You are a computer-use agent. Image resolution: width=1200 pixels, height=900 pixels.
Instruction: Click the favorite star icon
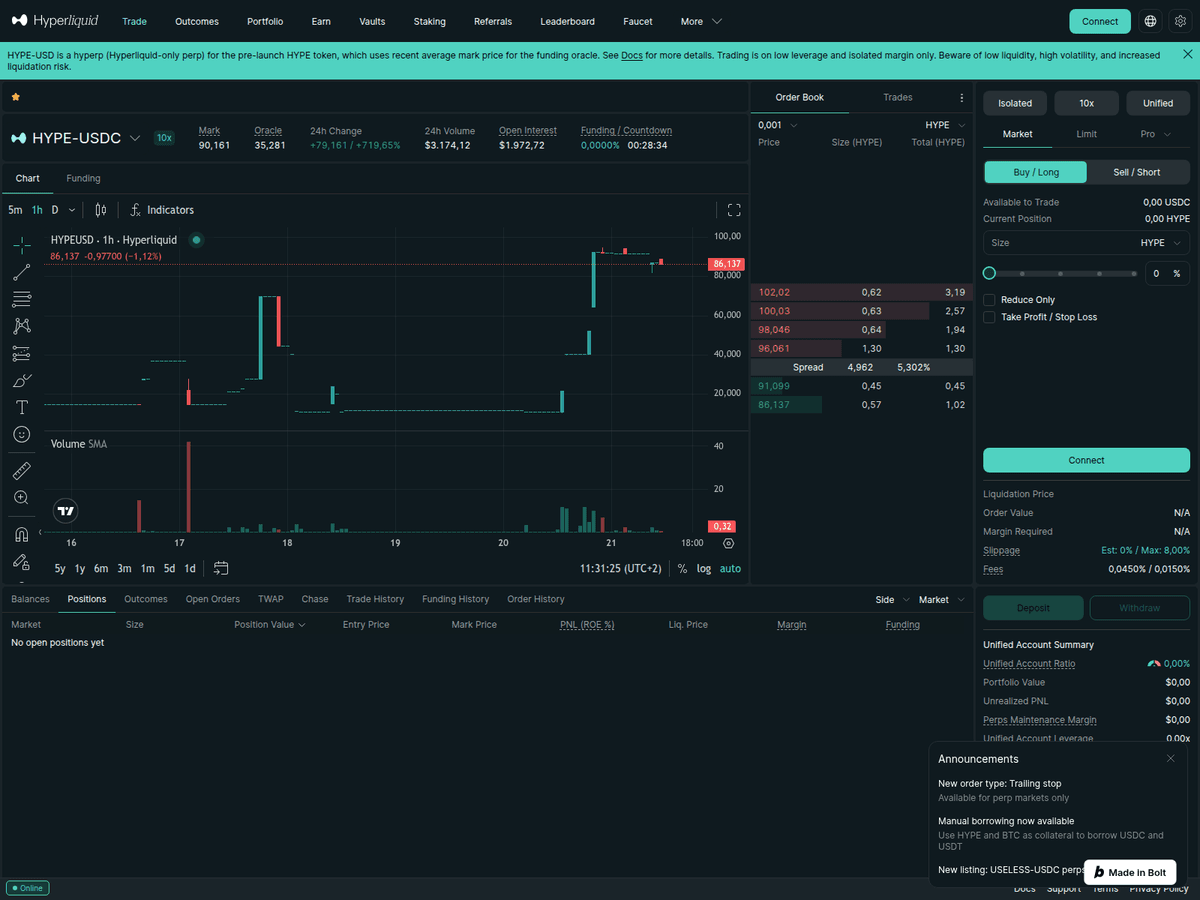[x=15, y=97]
